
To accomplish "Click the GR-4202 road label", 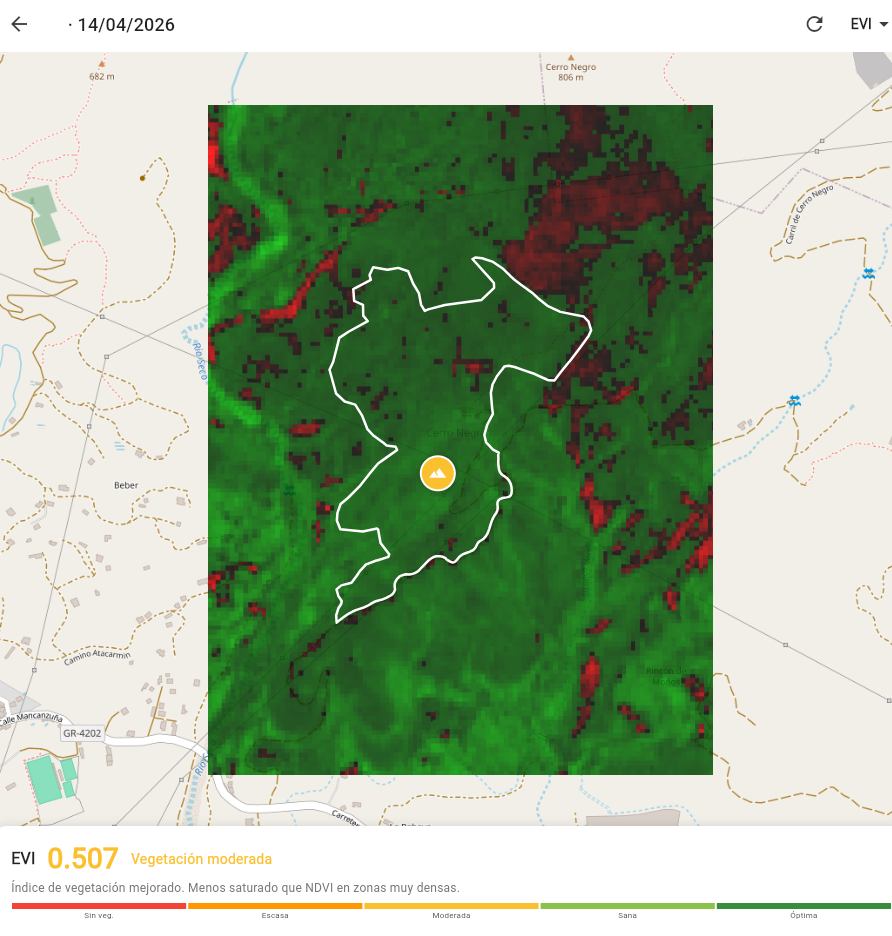I will [x=82, y=733].
